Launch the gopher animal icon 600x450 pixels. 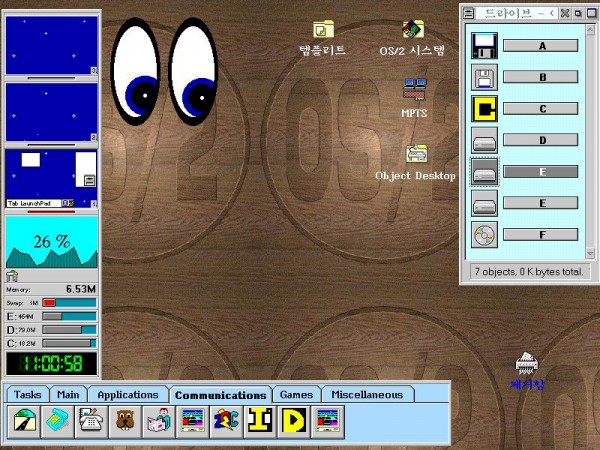pyautogui.click(x=124, y=422)
